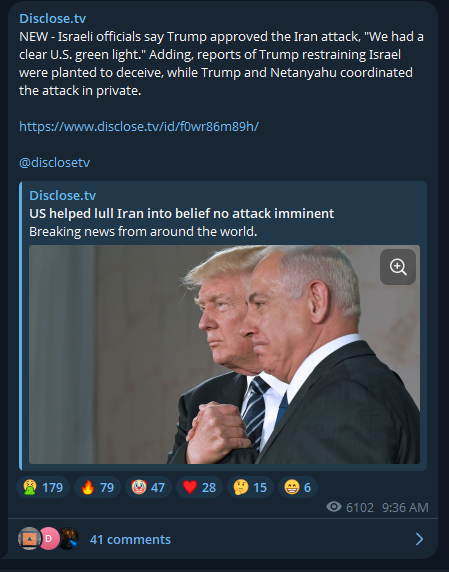The image size is (449, 572).
Task: Toggle the fire reaction showing 79
Action: coord(97,487)
